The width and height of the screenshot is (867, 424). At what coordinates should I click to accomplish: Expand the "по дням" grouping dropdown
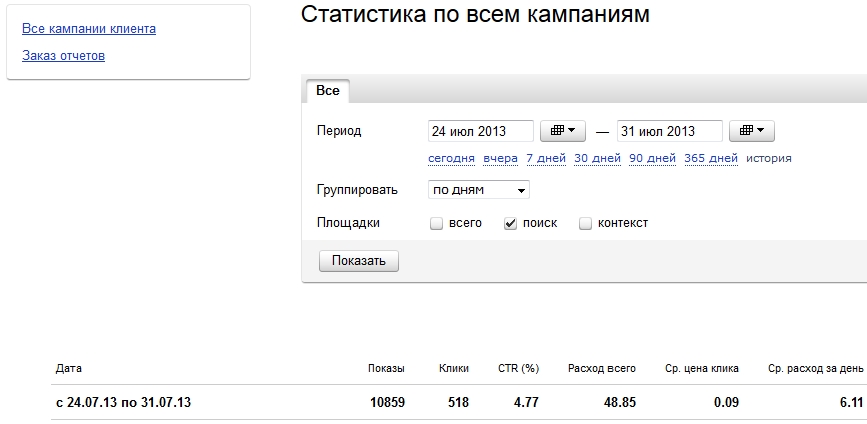479,190
